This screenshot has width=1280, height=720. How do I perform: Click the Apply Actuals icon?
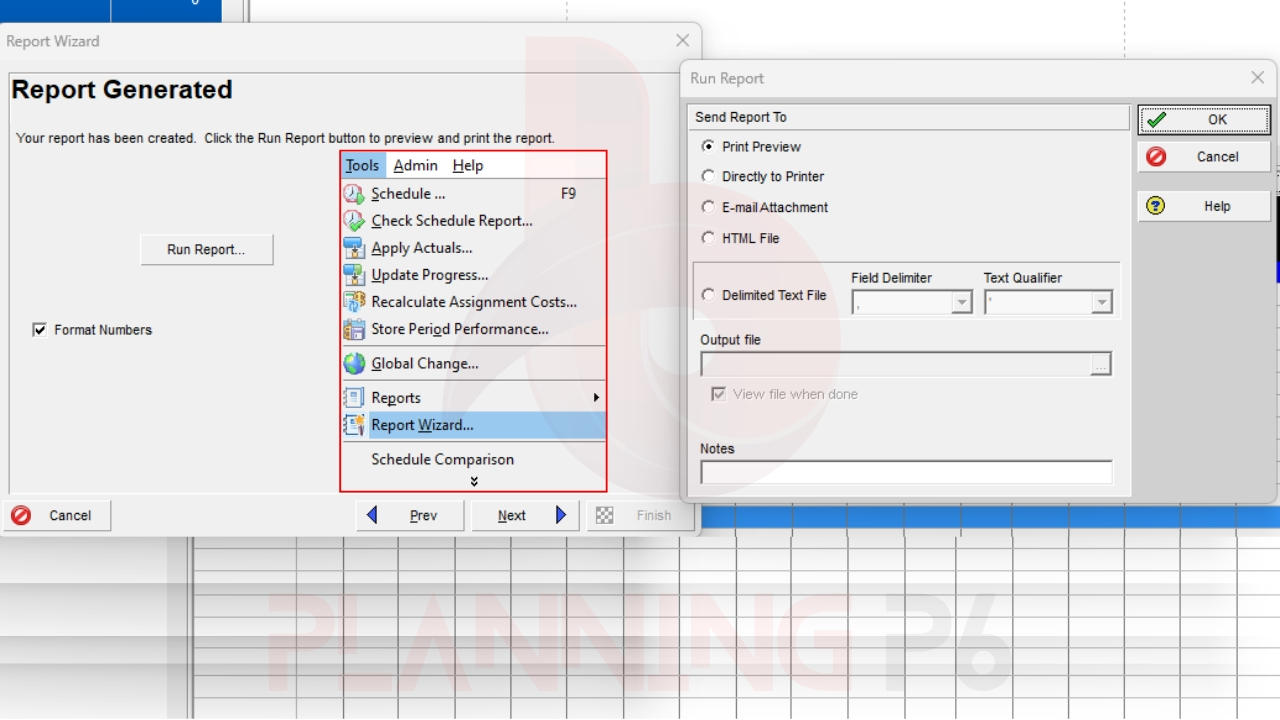[x=354, y=248]
